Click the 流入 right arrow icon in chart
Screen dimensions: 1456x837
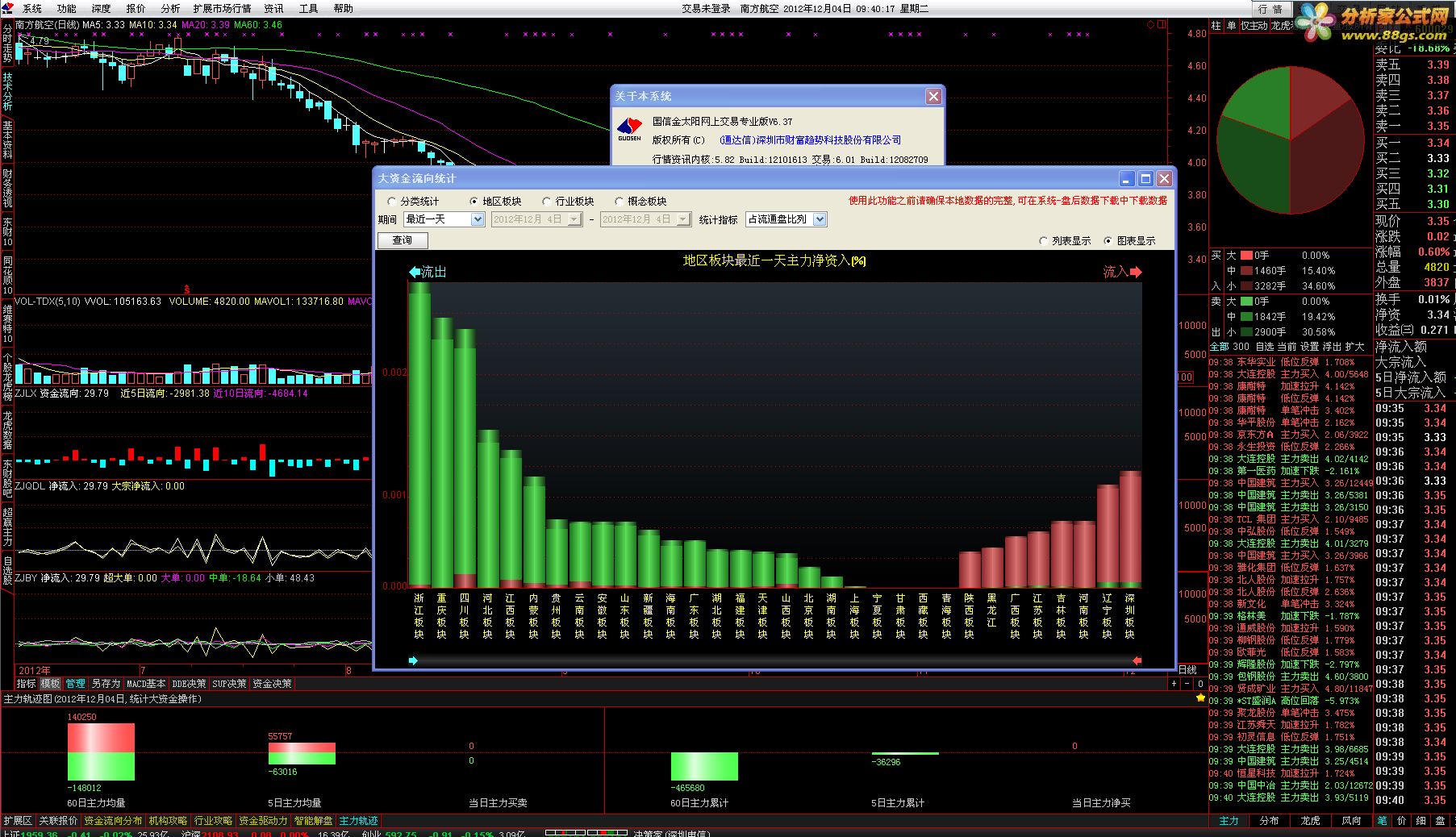click(1136, 272)
